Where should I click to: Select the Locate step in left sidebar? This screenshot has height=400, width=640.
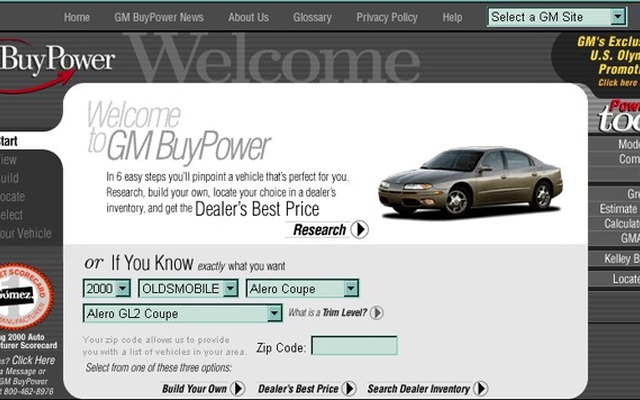point(13,196)
